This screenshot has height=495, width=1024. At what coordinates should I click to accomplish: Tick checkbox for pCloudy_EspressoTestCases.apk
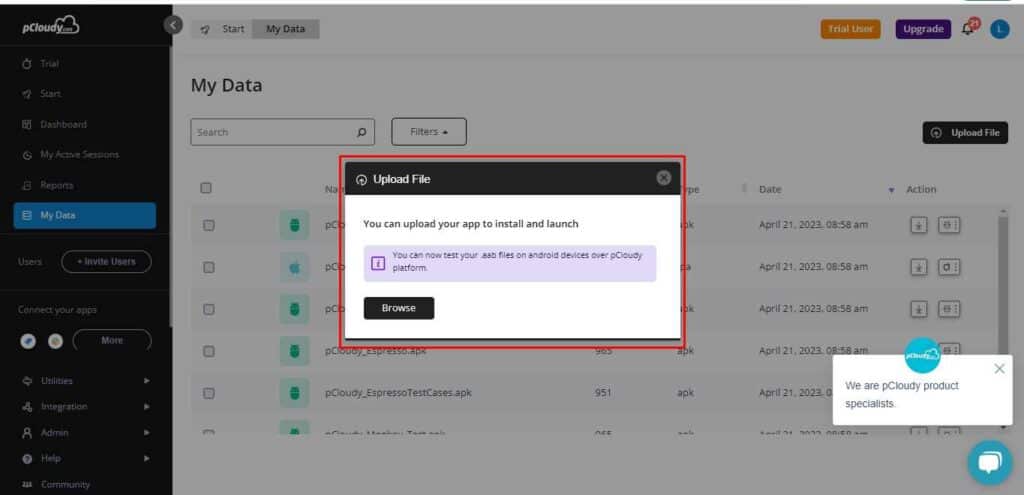tap(208, 393)
